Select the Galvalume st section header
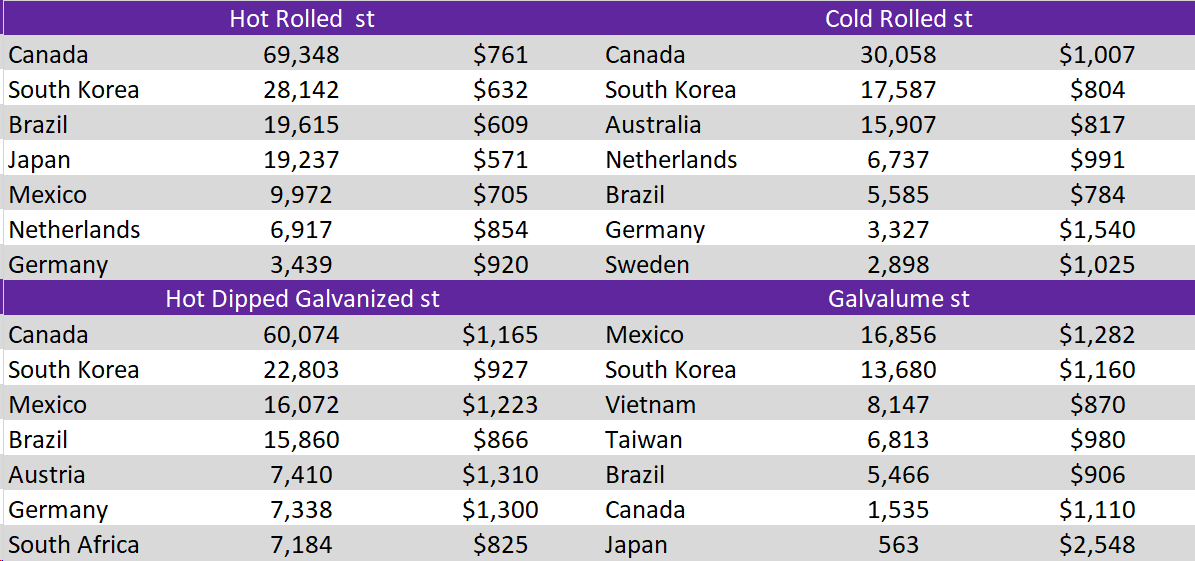 point(898,299)
